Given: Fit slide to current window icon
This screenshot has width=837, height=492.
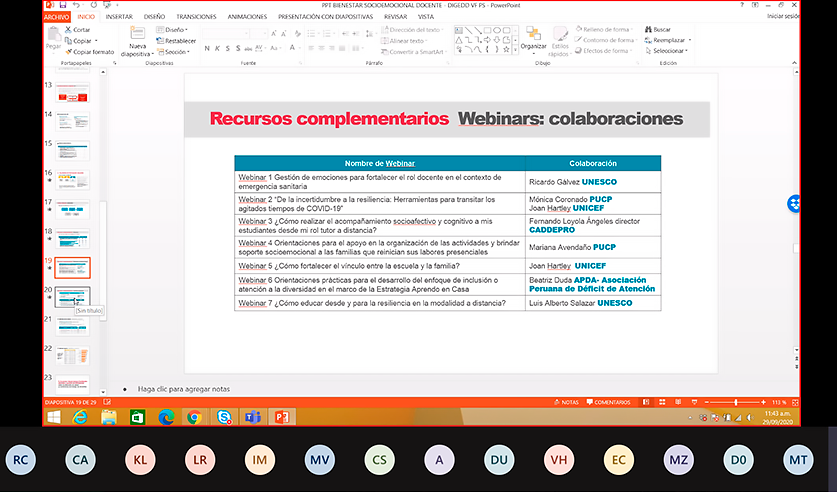Looking at the screenshot, I should click(x=795, y=402).
